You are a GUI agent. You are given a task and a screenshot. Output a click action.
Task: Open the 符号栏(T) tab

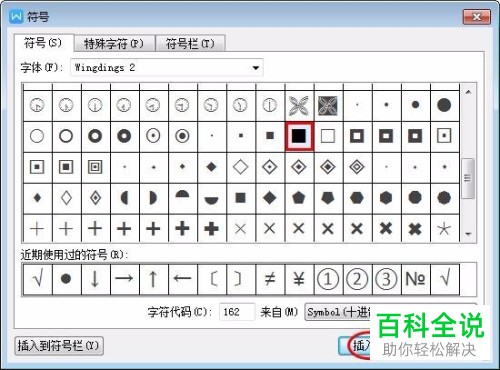(190, 44)
